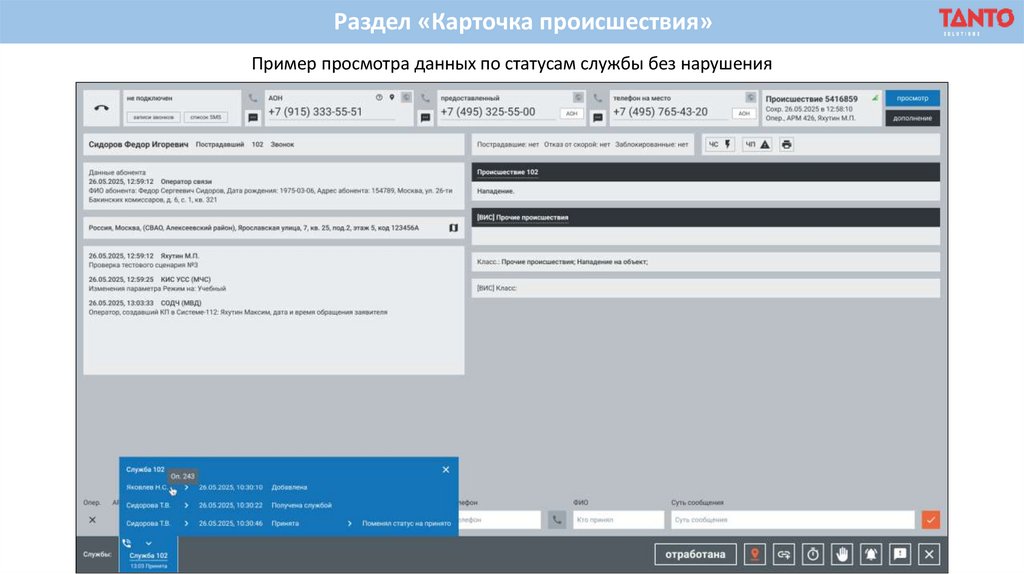Click the 'отработана' button
Viewport: 1024px width, 574px height.
695,554
